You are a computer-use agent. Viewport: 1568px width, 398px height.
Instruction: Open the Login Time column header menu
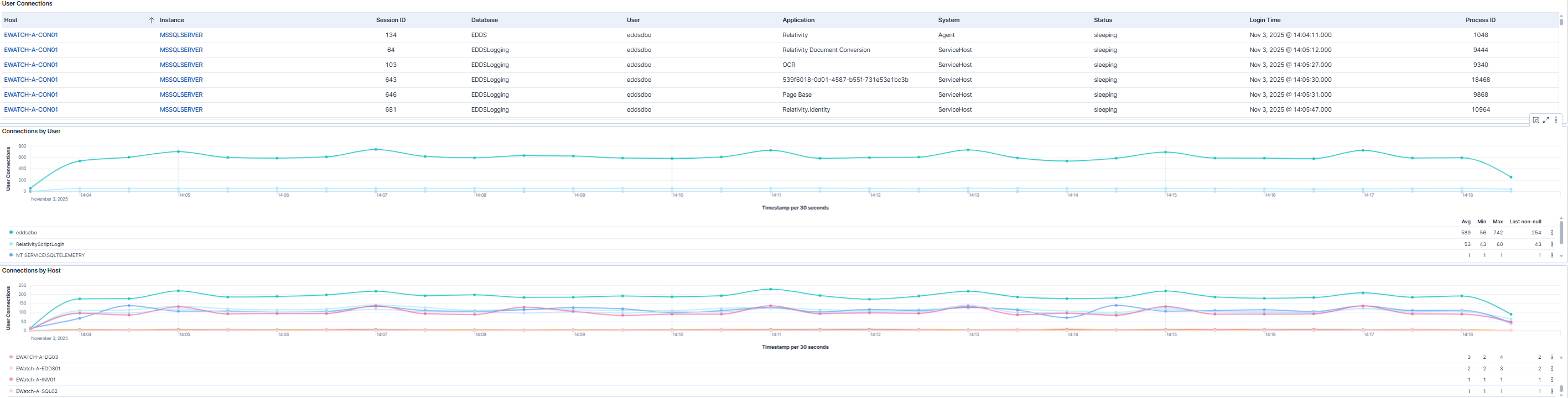[1265, 20]
